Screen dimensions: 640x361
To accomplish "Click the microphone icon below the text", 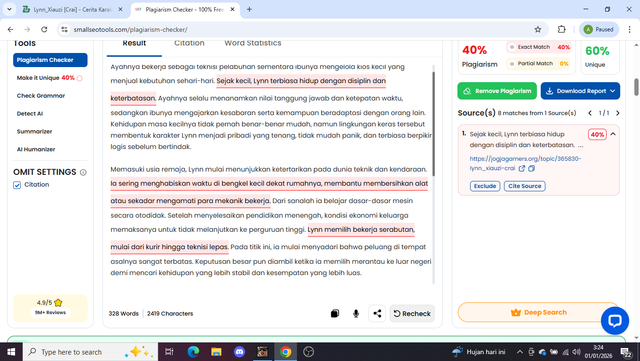I will tap(356, 313).
